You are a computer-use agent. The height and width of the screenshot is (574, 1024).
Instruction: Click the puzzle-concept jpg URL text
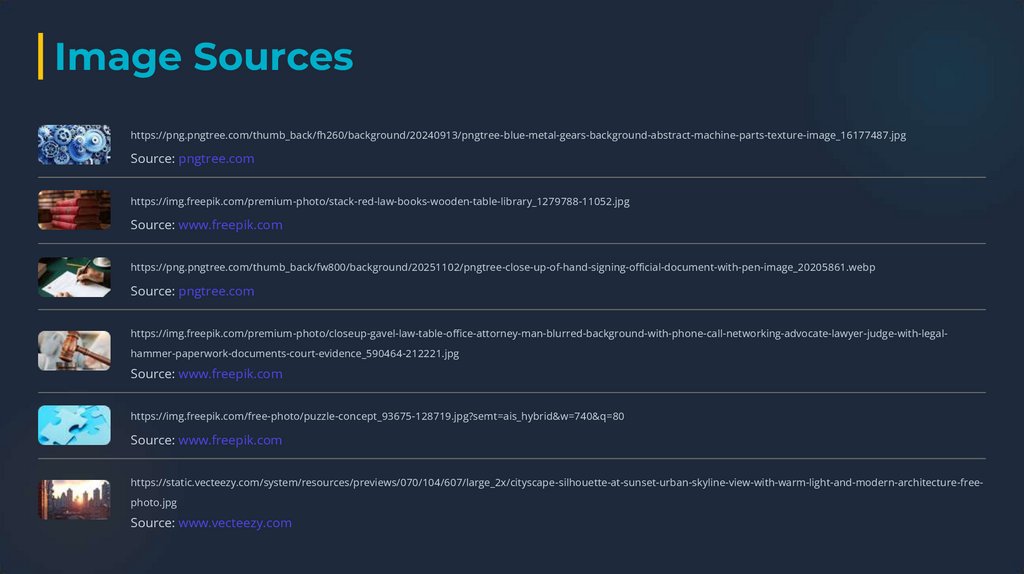pyautogui.click(x=377, y=416)
